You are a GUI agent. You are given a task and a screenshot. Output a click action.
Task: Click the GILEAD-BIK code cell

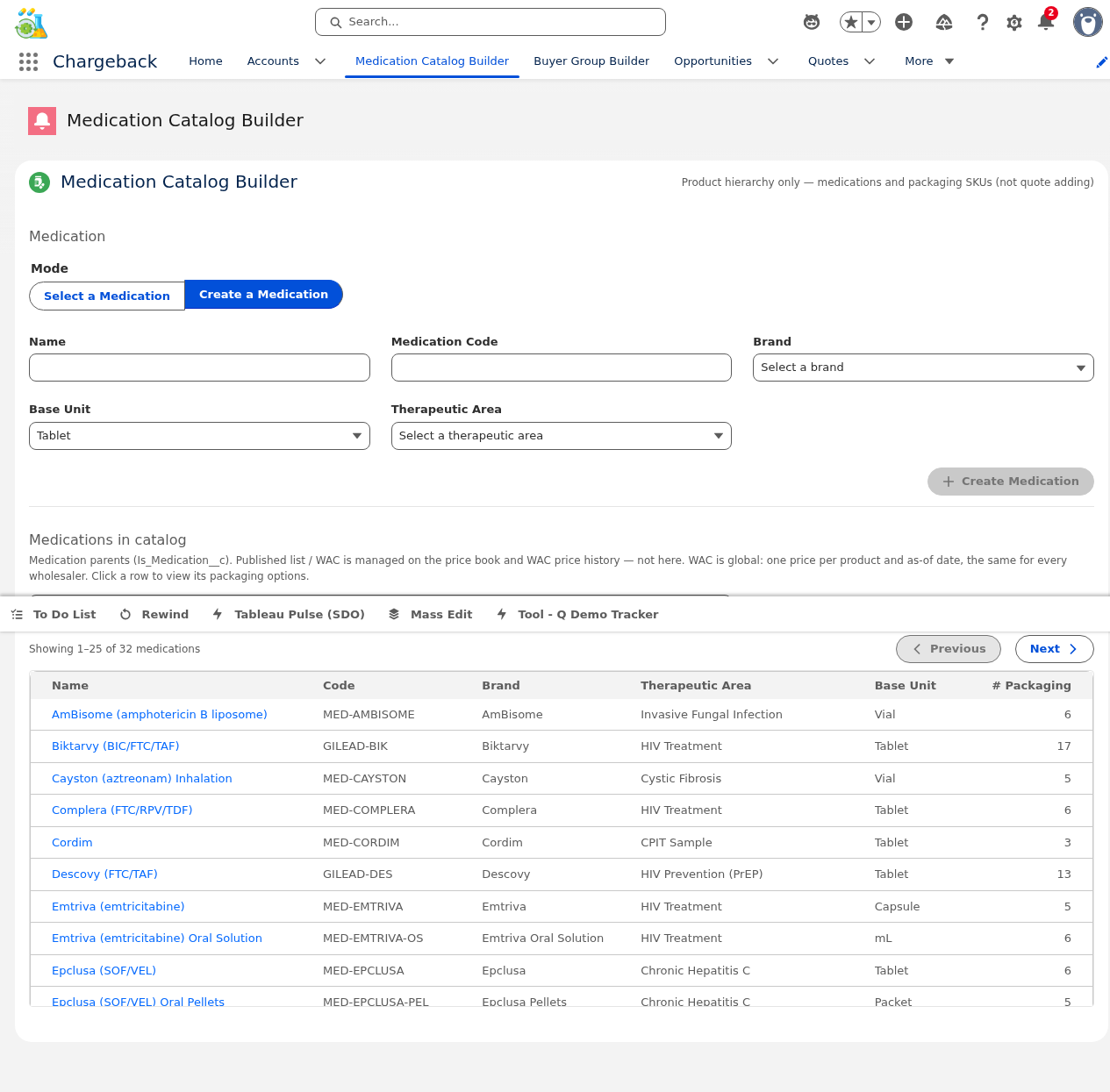pyautogui.click(x=355, y=746)
